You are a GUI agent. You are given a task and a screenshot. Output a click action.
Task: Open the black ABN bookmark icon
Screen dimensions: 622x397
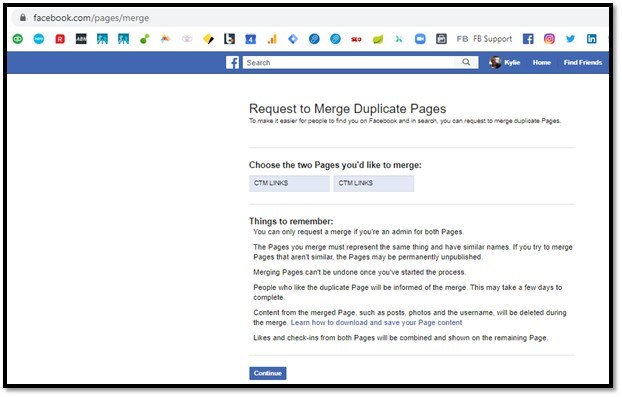pyautogui.click(x=81, y=39)
